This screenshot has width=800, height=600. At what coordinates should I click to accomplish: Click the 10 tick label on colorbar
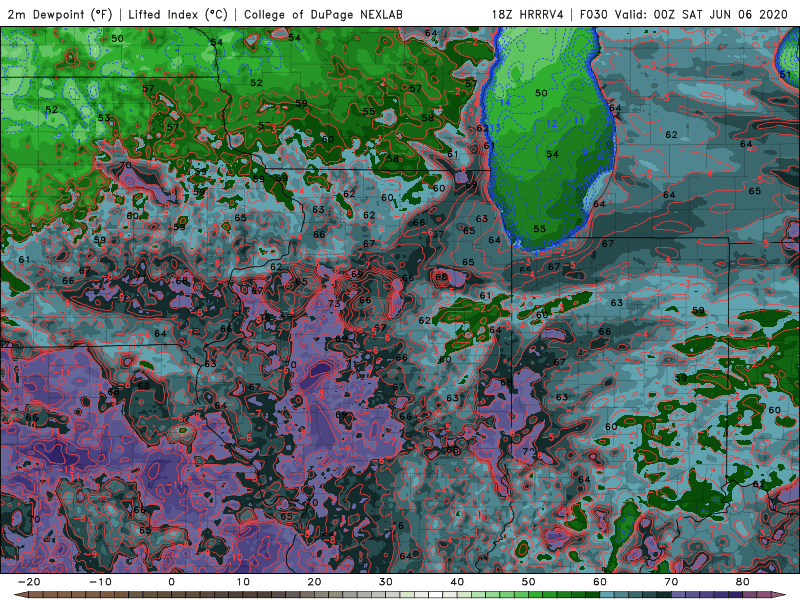coord(243,582)
